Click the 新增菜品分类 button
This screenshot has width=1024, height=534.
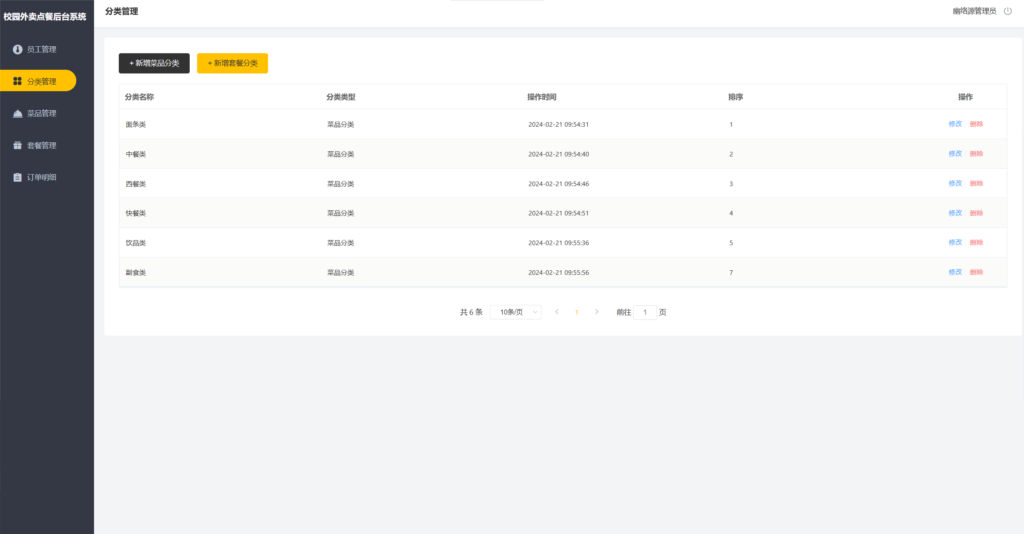(x=154, y=63)
